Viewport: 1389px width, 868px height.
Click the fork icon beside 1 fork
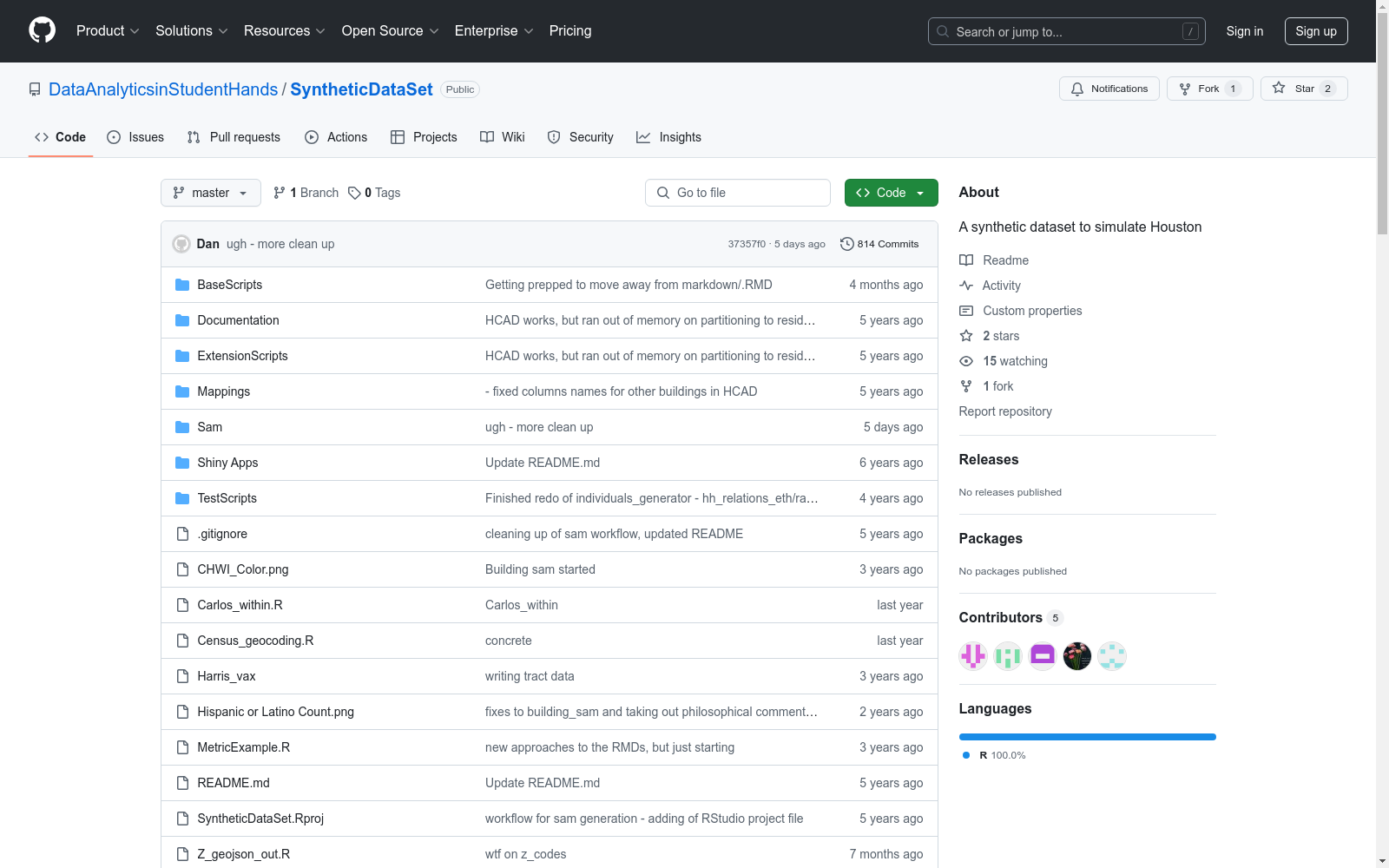tap(966, 386)
